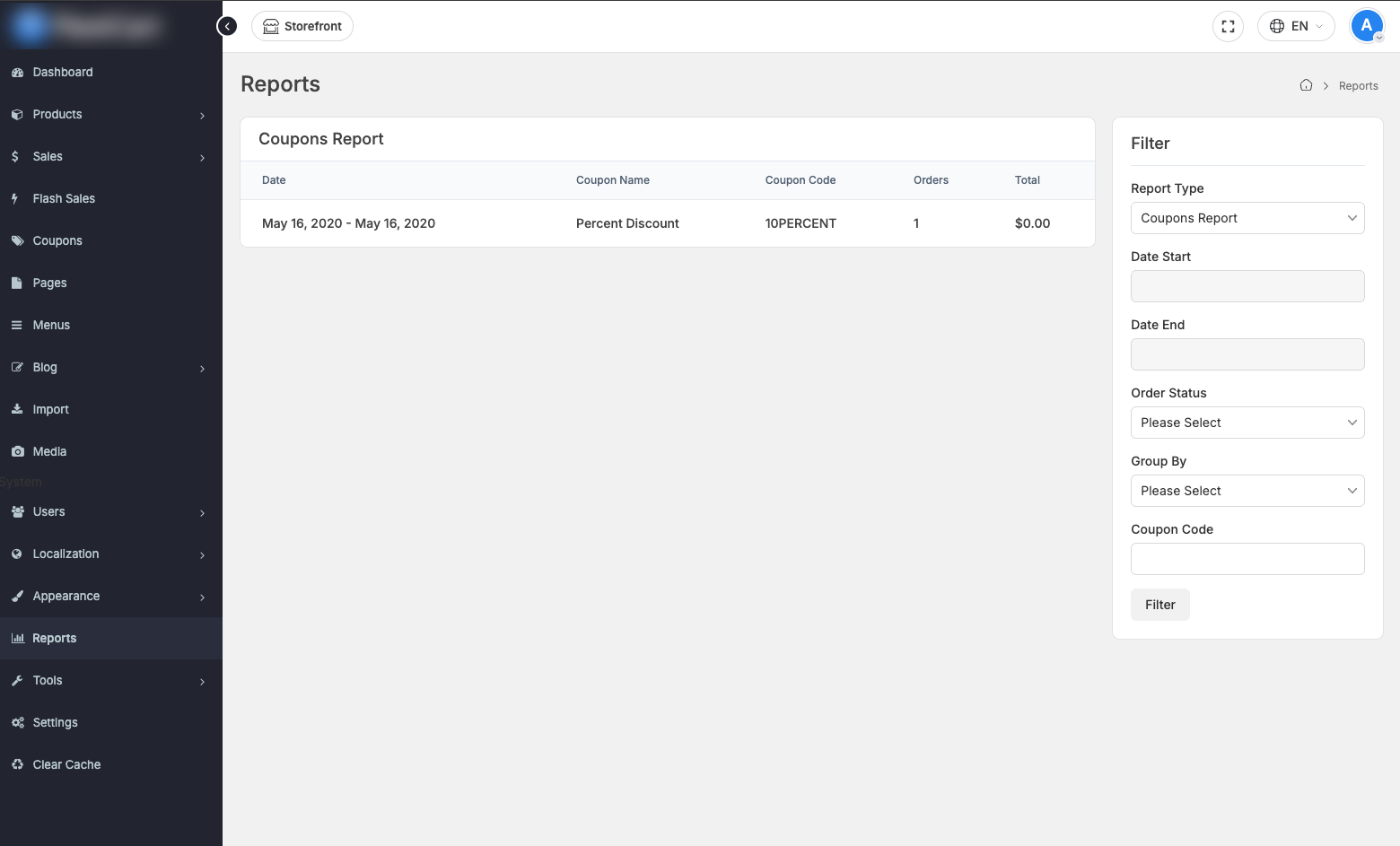
Task: Open the Pages icon in the sidebar
Action: pos(18,283)
